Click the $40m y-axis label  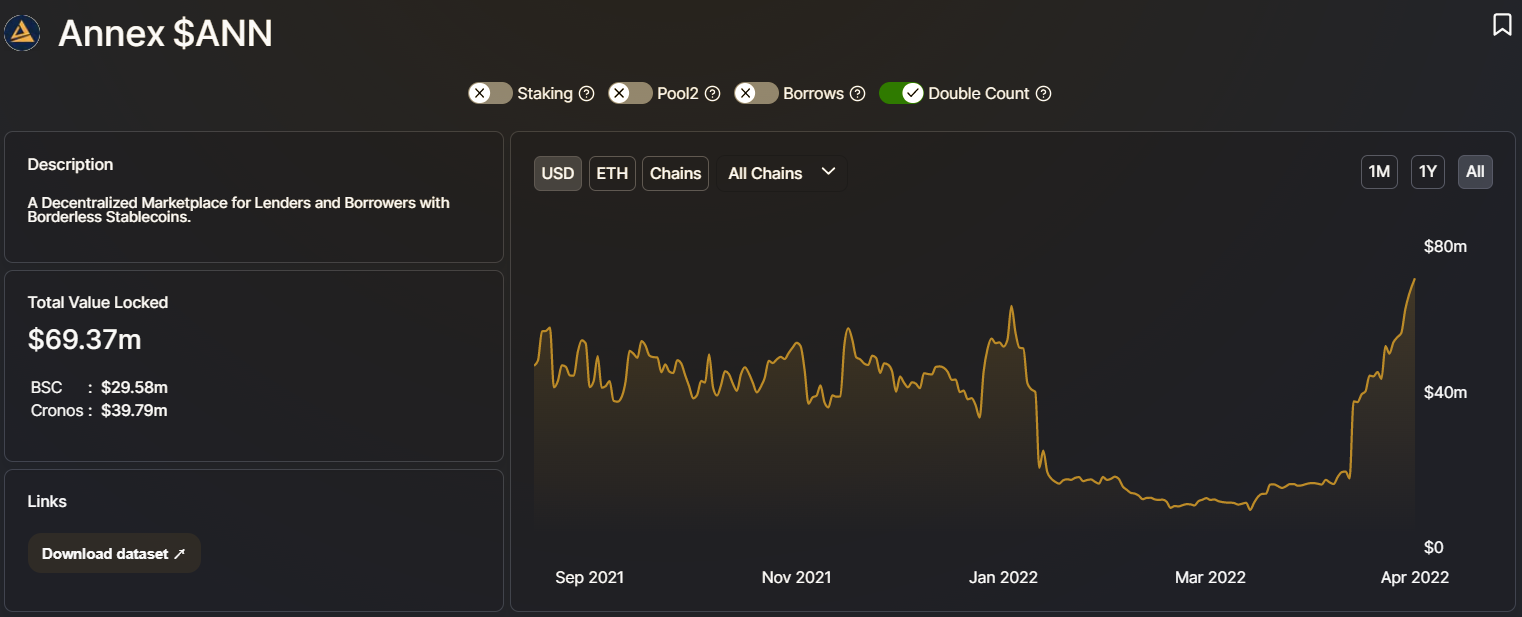pyautogui.click(x=1445, y=392)
